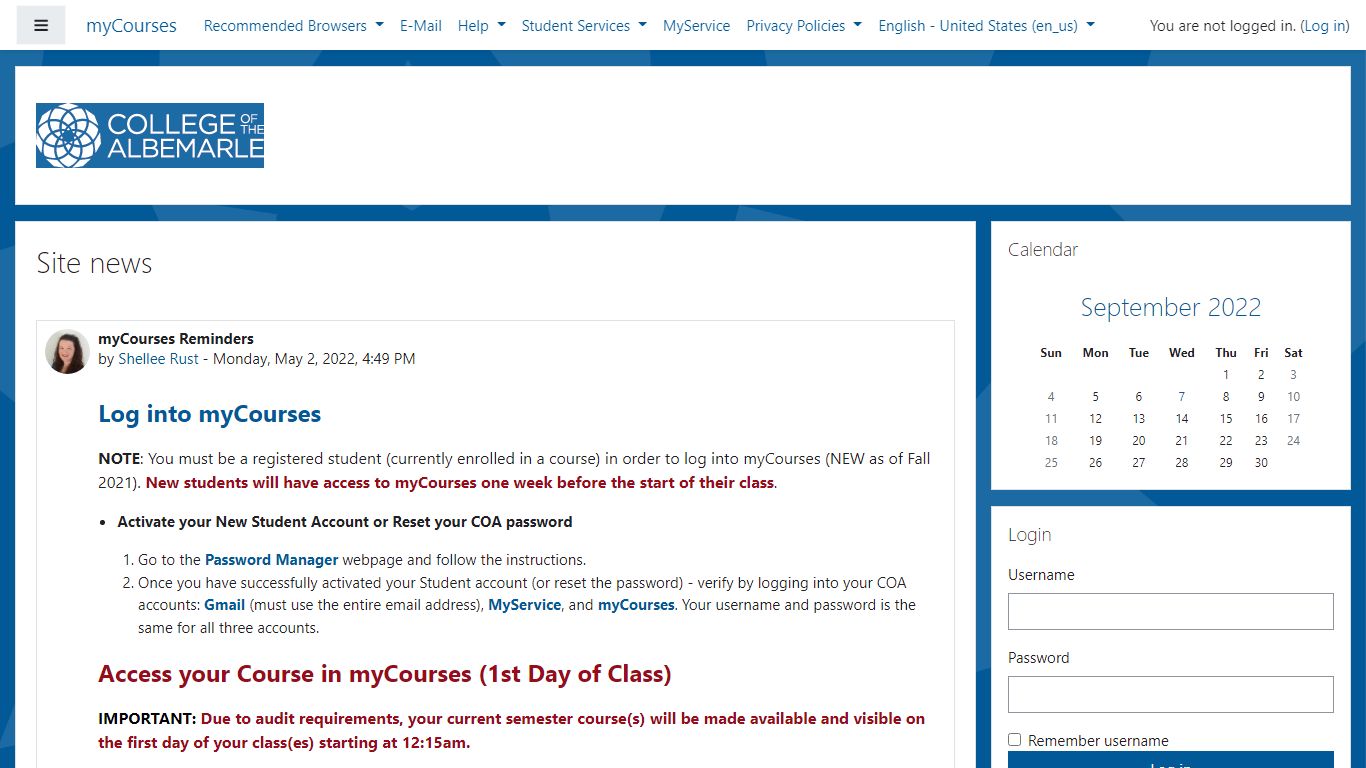Click the Access your Course heading

click(x=385, y=674)
